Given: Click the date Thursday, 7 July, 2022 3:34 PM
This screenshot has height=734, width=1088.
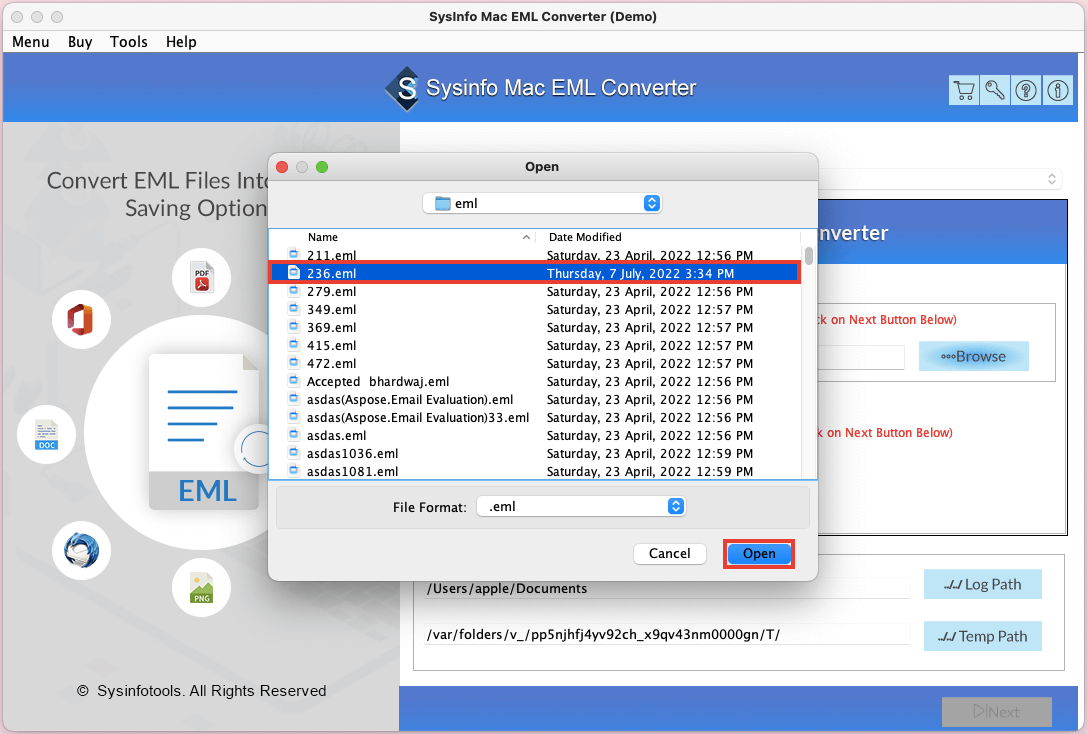Looking at the screenshot, I should coord(640,273).
